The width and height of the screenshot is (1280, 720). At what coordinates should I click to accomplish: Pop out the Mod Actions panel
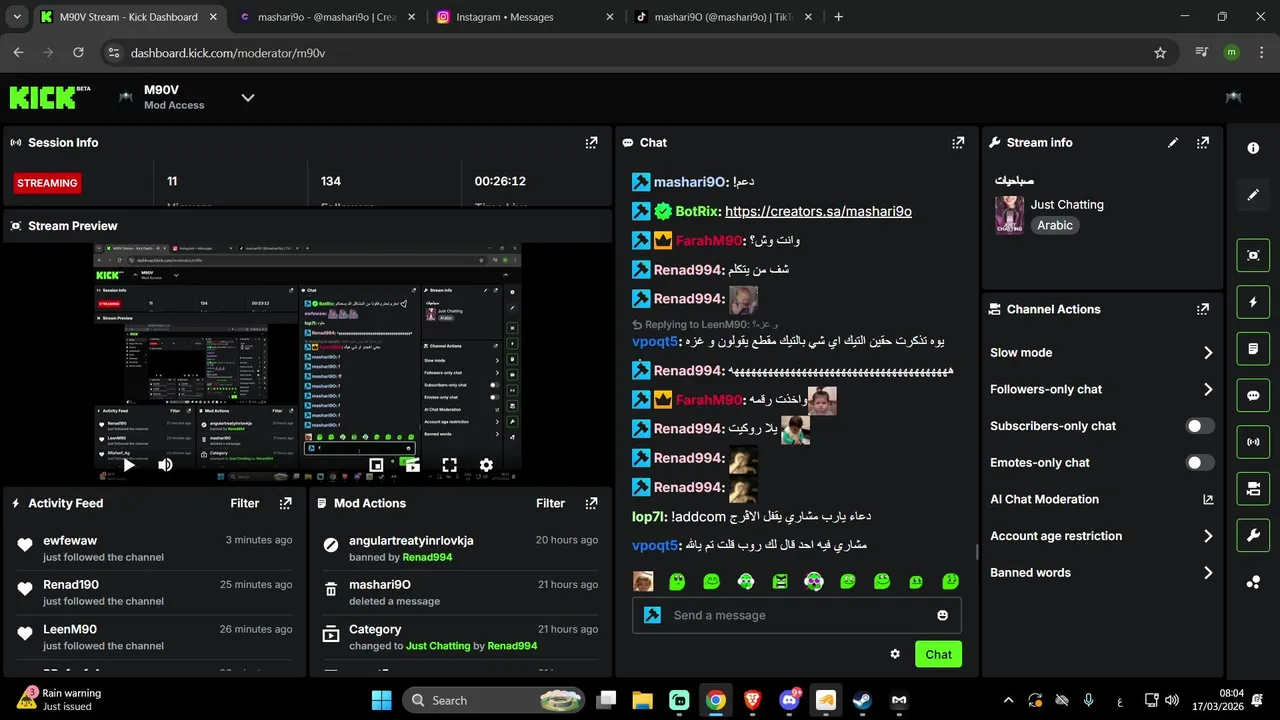(591, 503)
